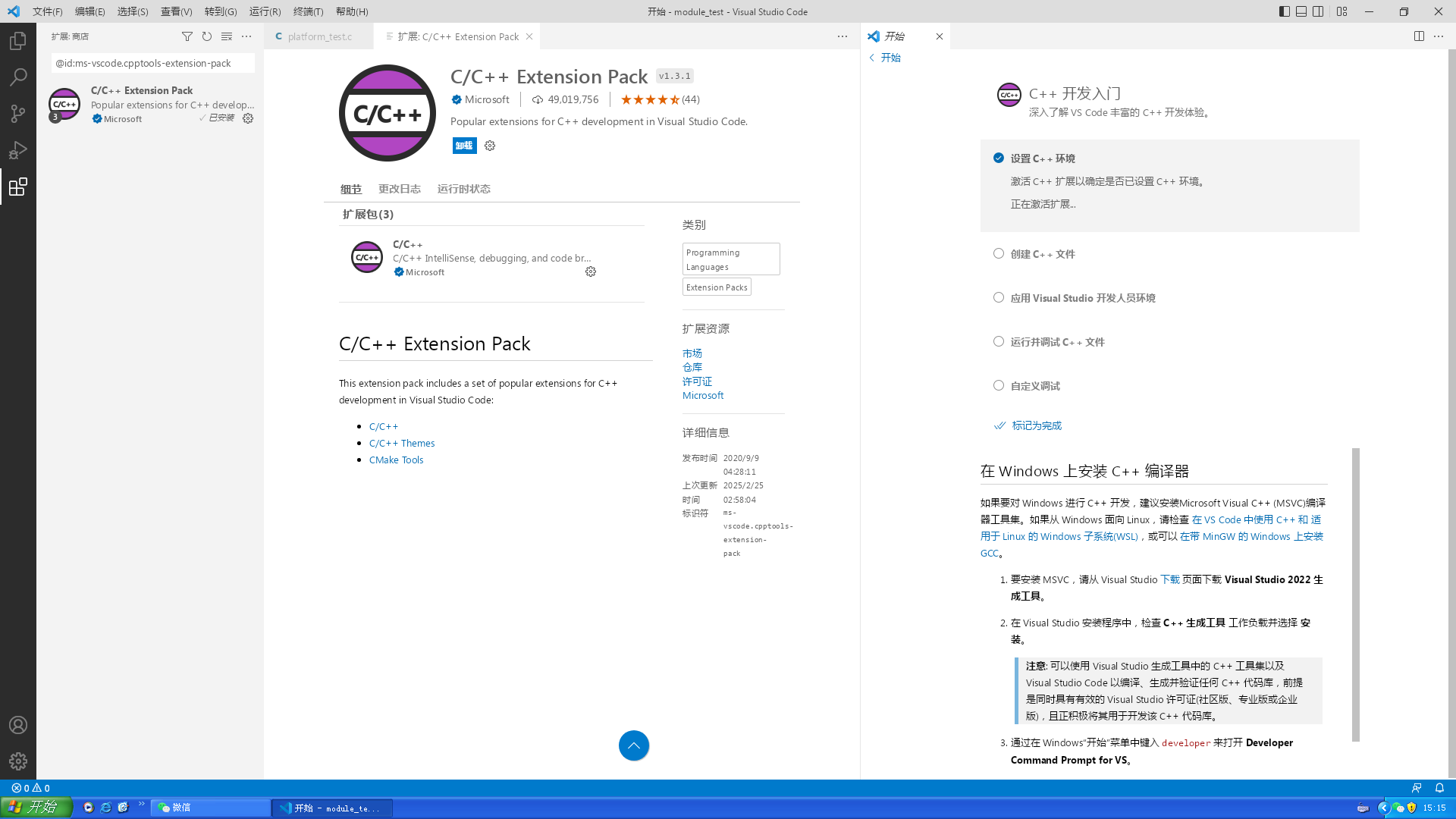Open manage gear next to 卸载 button

click(490, 146)
